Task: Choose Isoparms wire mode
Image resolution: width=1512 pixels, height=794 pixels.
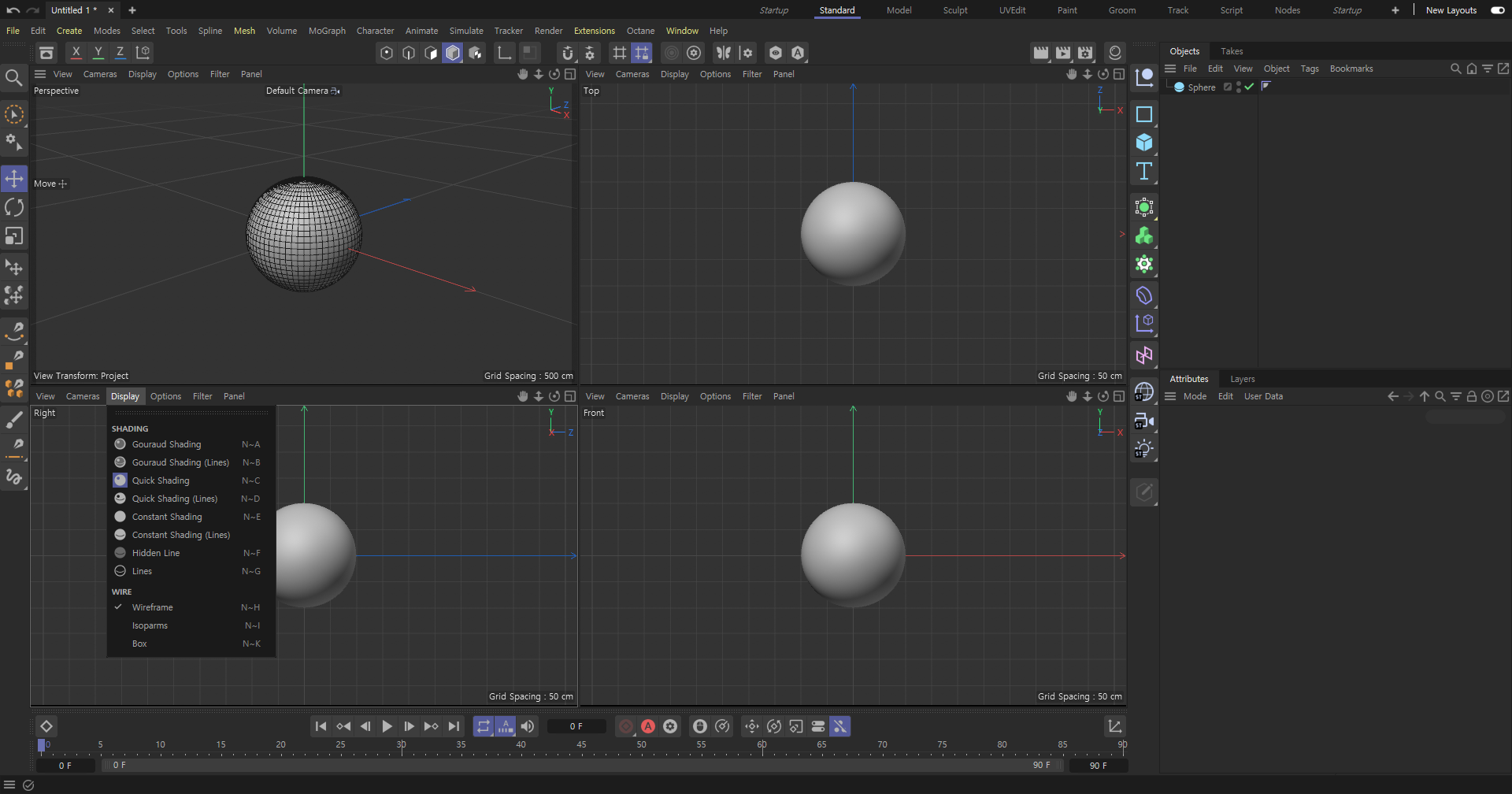Action: click(187, 625)
